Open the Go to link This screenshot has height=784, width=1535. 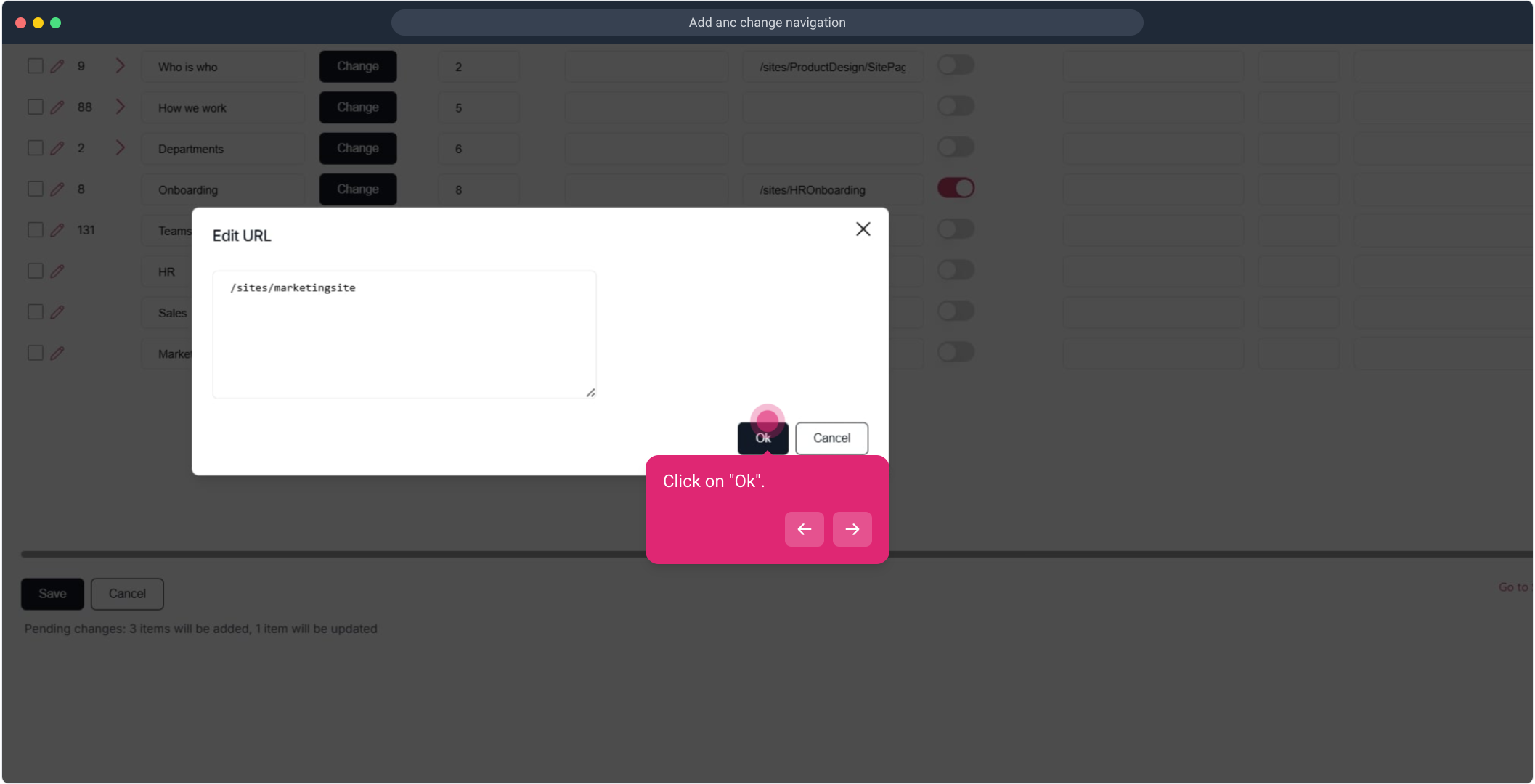tap(1515, 587)
